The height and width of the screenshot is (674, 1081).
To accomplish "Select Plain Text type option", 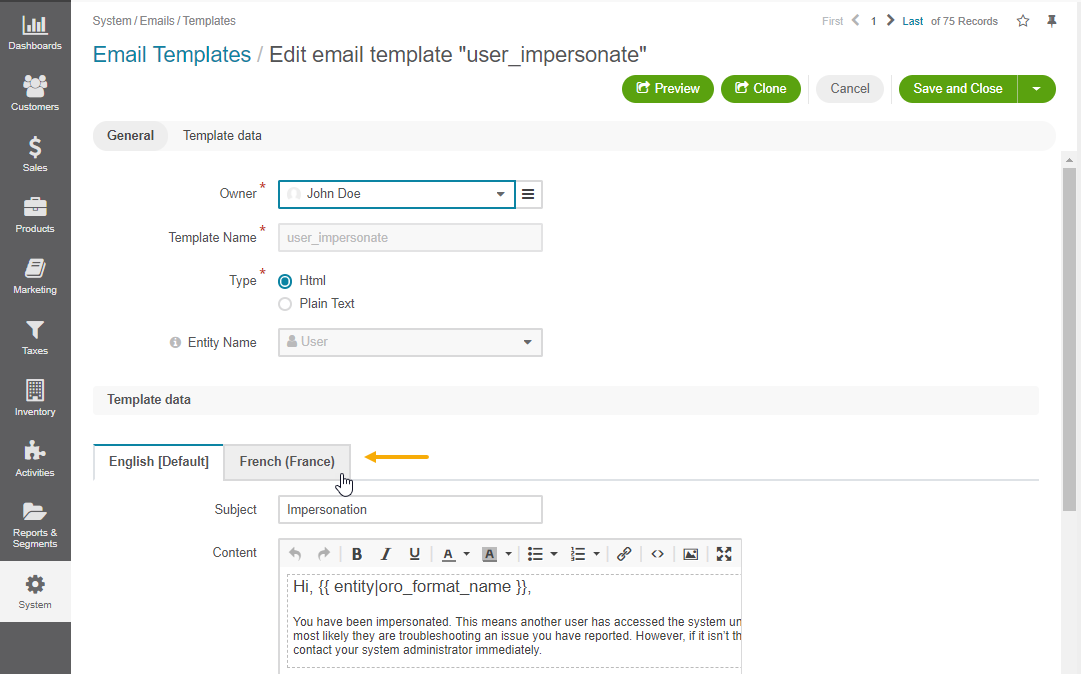I will tap(285, 304).
